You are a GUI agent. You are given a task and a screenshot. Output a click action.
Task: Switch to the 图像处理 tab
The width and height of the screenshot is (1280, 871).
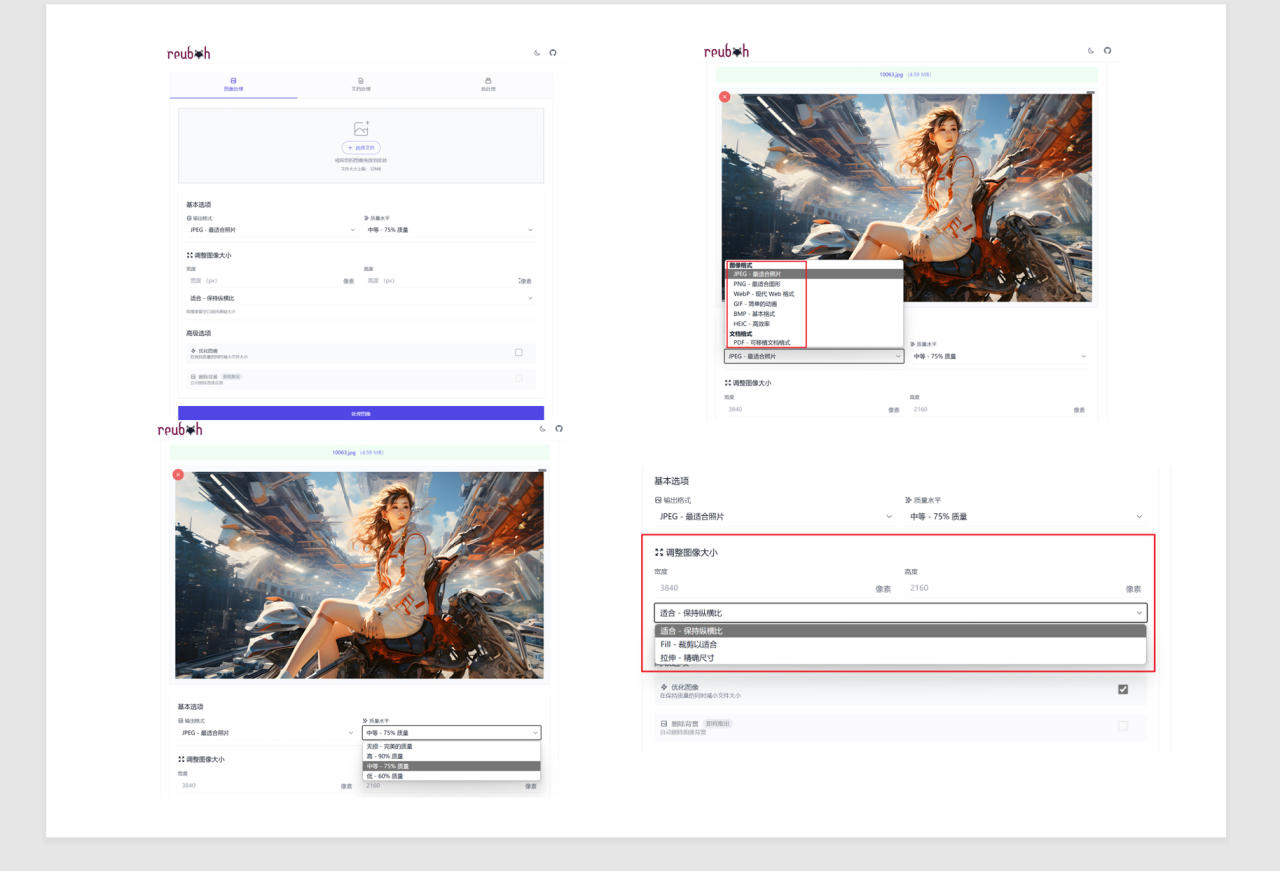coord(233,84)
